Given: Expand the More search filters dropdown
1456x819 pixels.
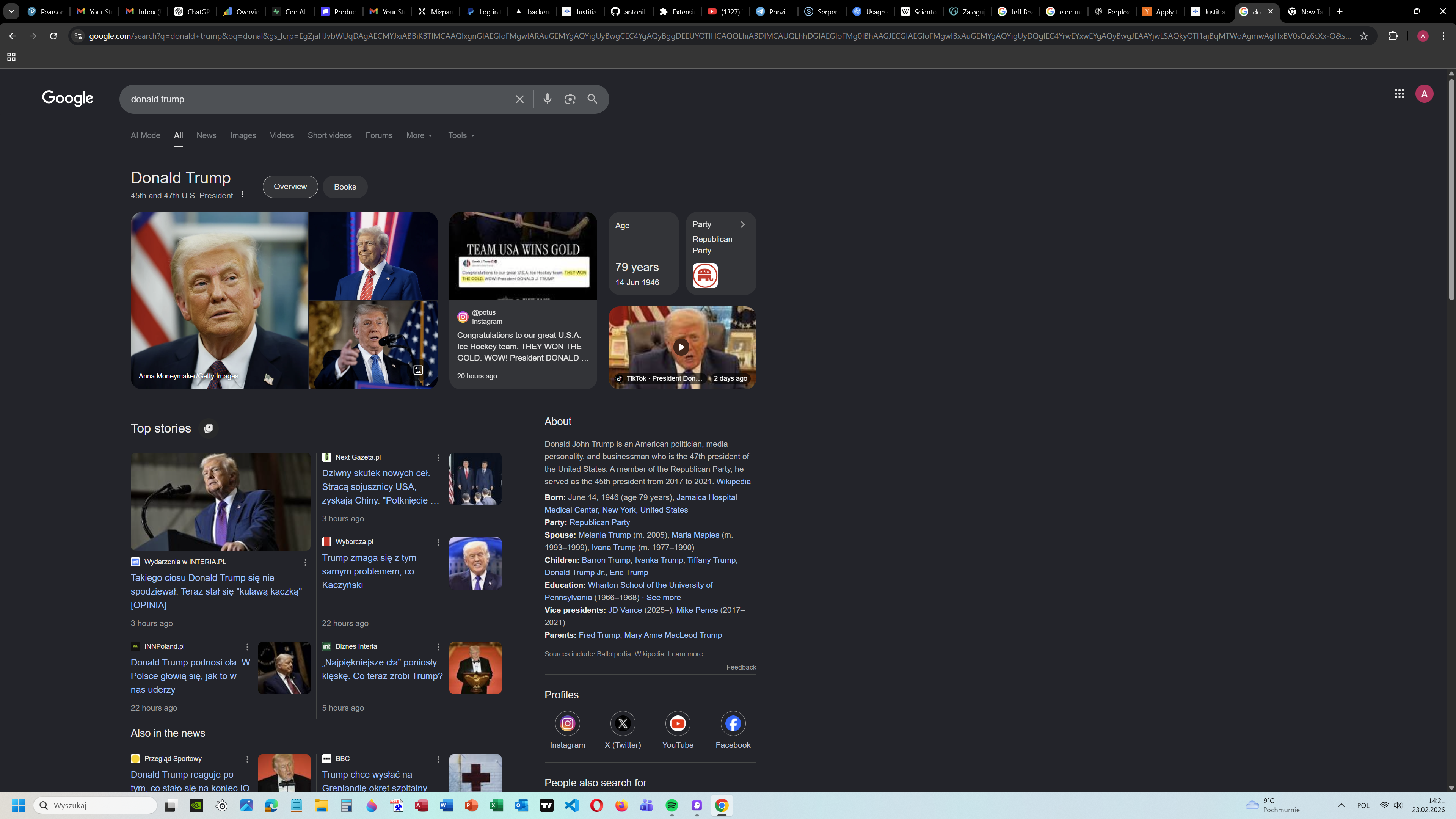Looking at the screenshot, I should (419, 135).
